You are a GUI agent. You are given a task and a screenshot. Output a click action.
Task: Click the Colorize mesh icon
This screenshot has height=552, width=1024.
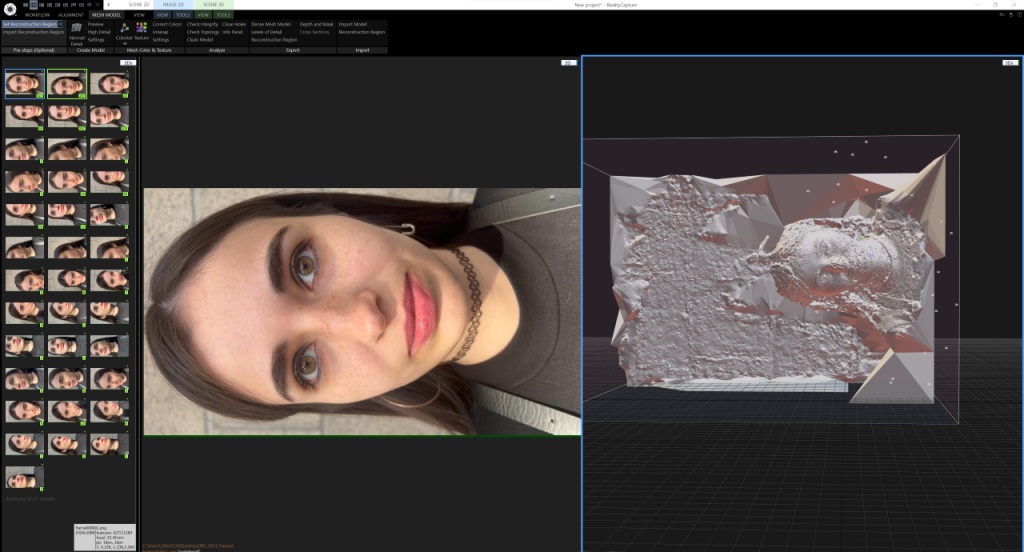(124, 27)
